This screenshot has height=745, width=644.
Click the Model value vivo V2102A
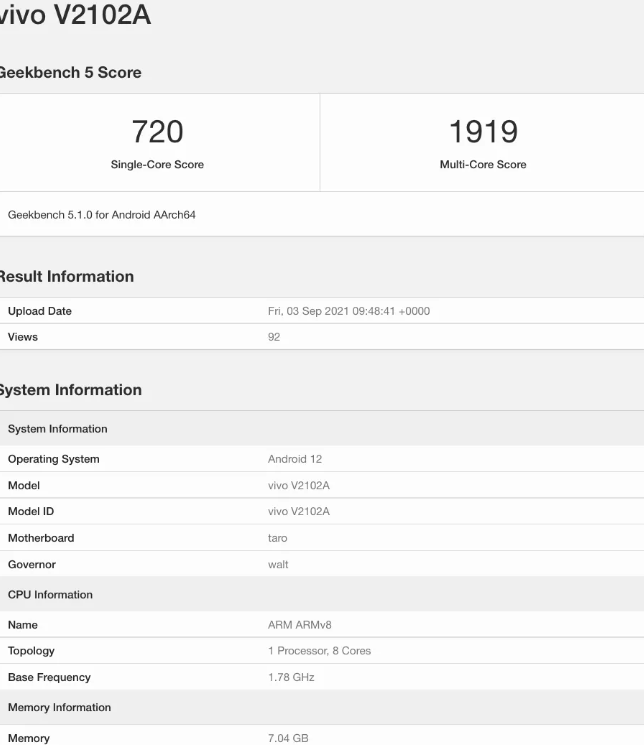click(x=299, y=485)
